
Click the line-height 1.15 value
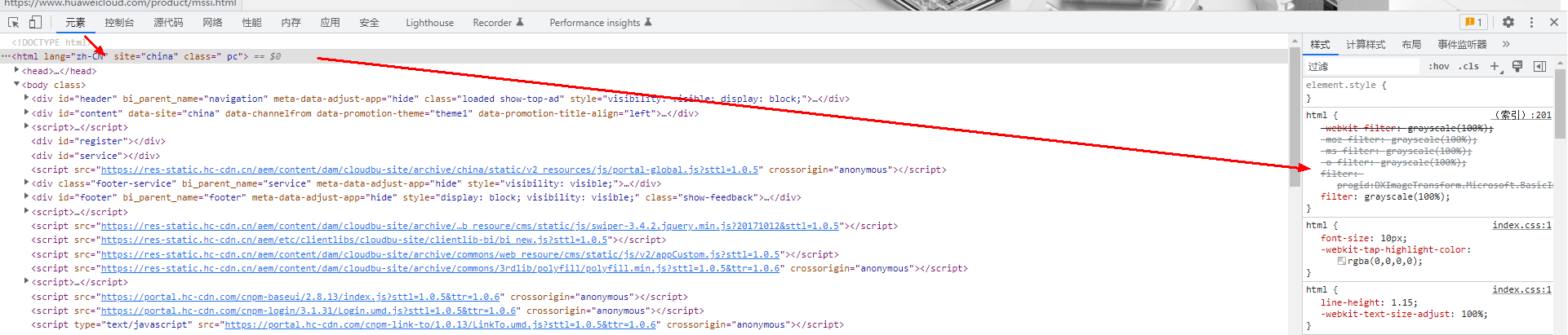coord(1406,302)
